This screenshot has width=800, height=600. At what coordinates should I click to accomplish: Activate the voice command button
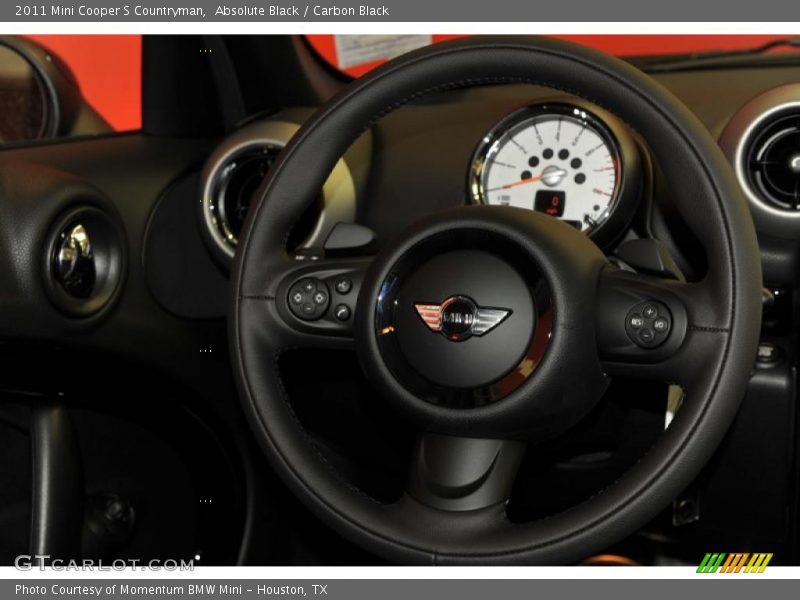pyautogui.click(x=343, y=285)
